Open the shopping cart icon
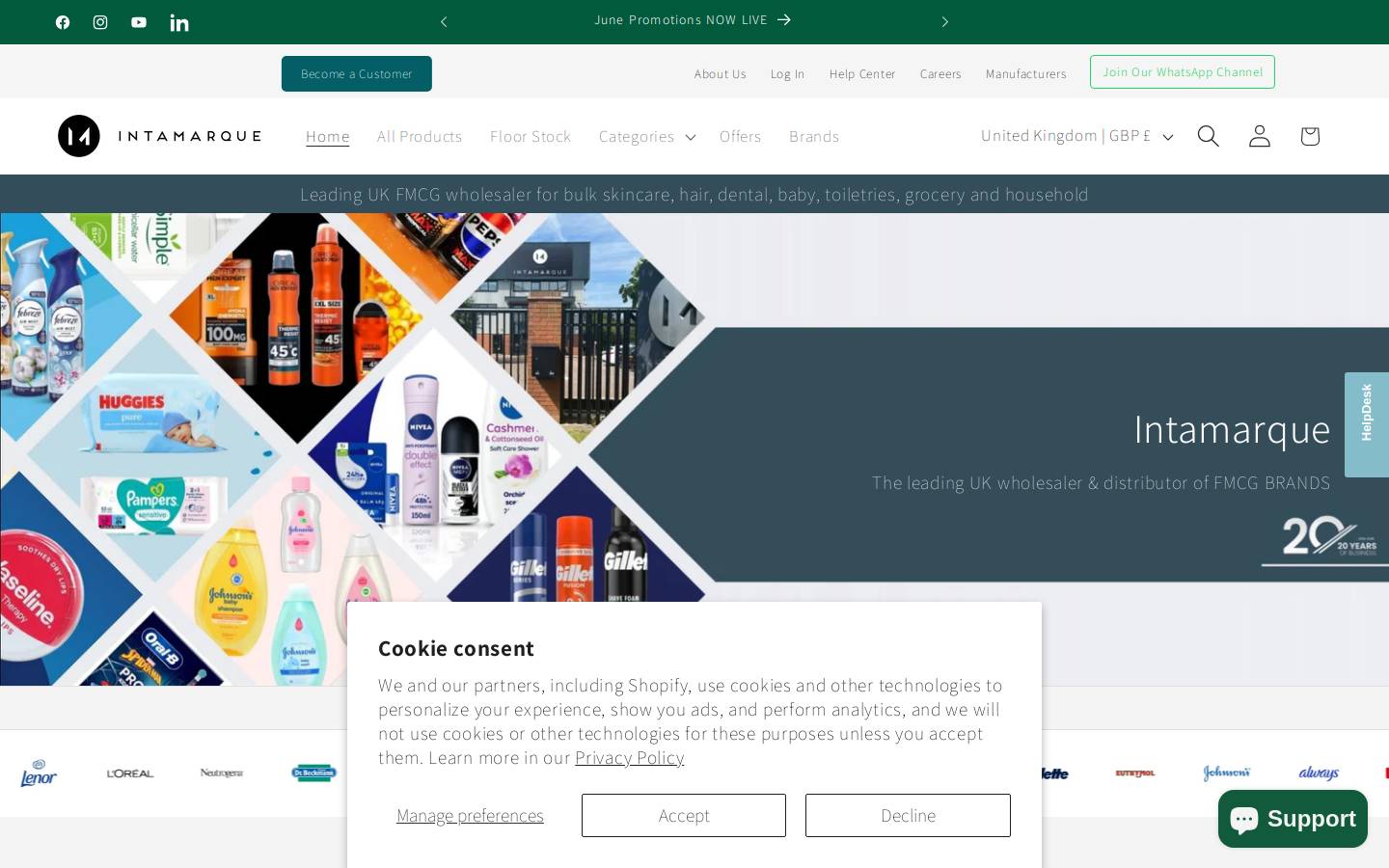The image size is (1389, 868). [x=1310, y=136]
